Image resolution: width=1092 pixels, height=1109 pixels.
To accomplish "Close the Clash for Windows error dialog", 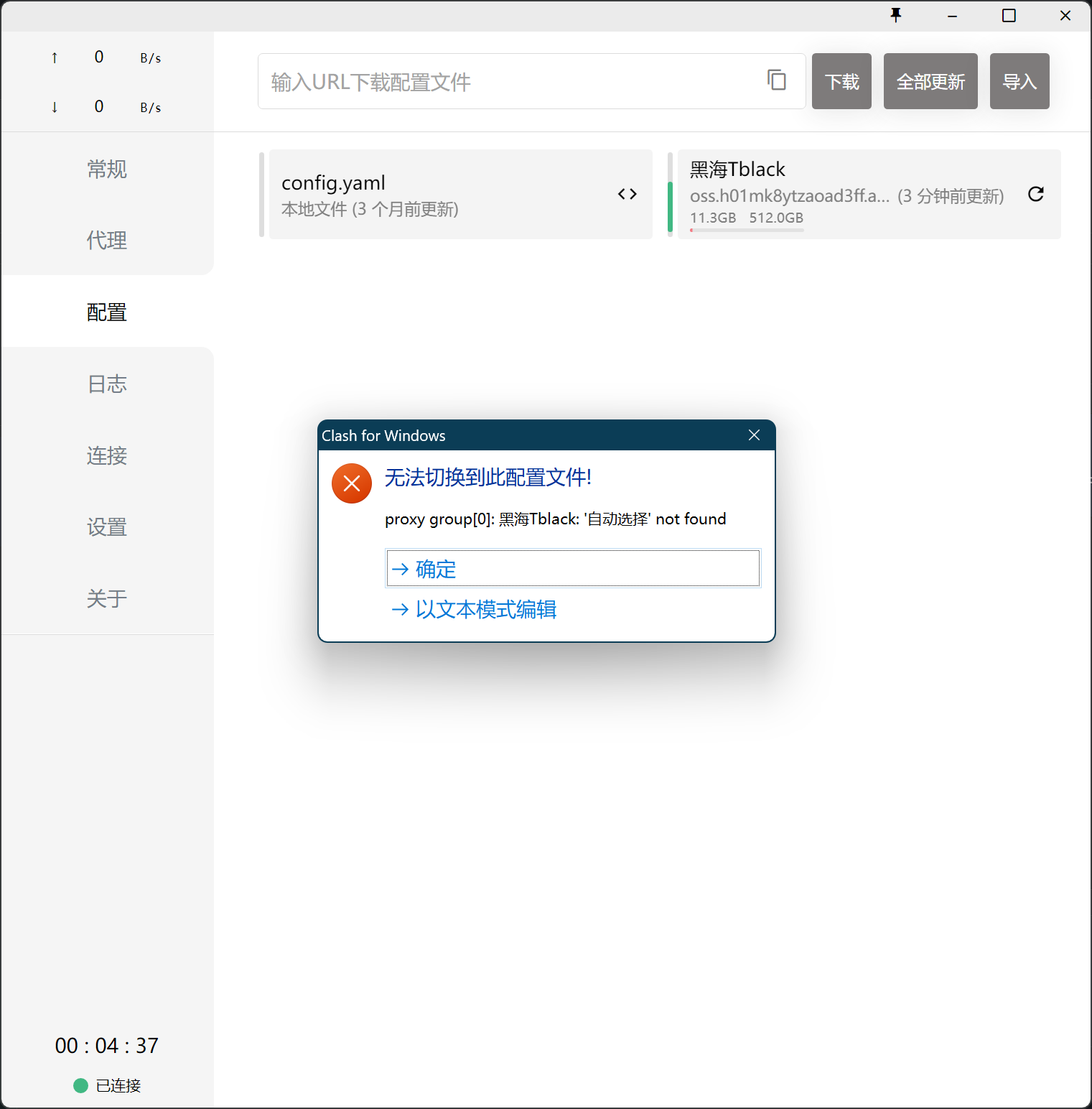I will (x=754, y=435).
